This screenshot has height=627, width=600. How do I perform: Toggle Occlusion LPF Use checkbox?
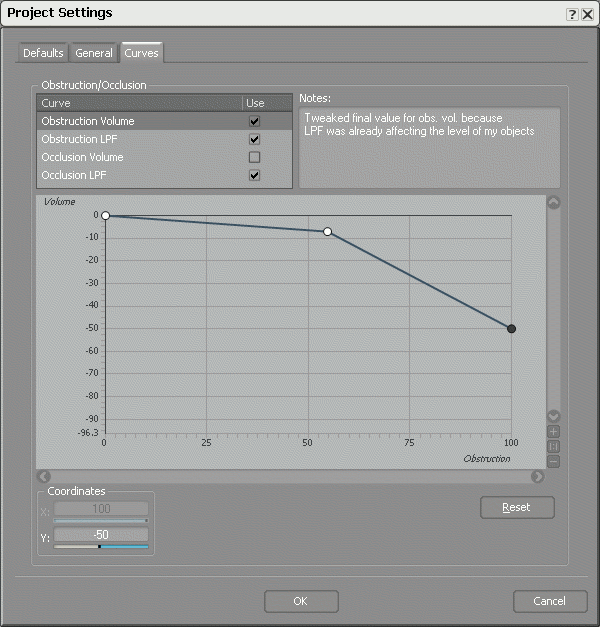tap(254, 176)
